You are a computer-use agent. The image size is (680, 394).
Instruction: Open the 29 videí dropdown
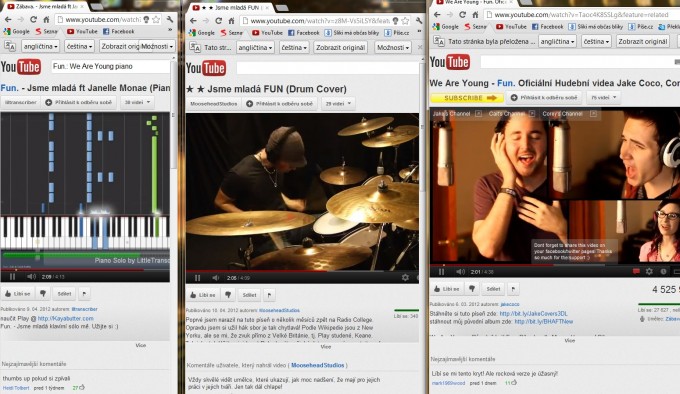click(x=338, y=104)
